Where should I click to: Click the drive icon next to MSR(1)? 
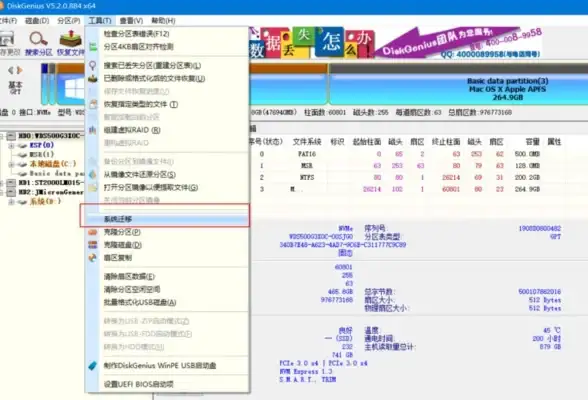(x=22, y=155)
